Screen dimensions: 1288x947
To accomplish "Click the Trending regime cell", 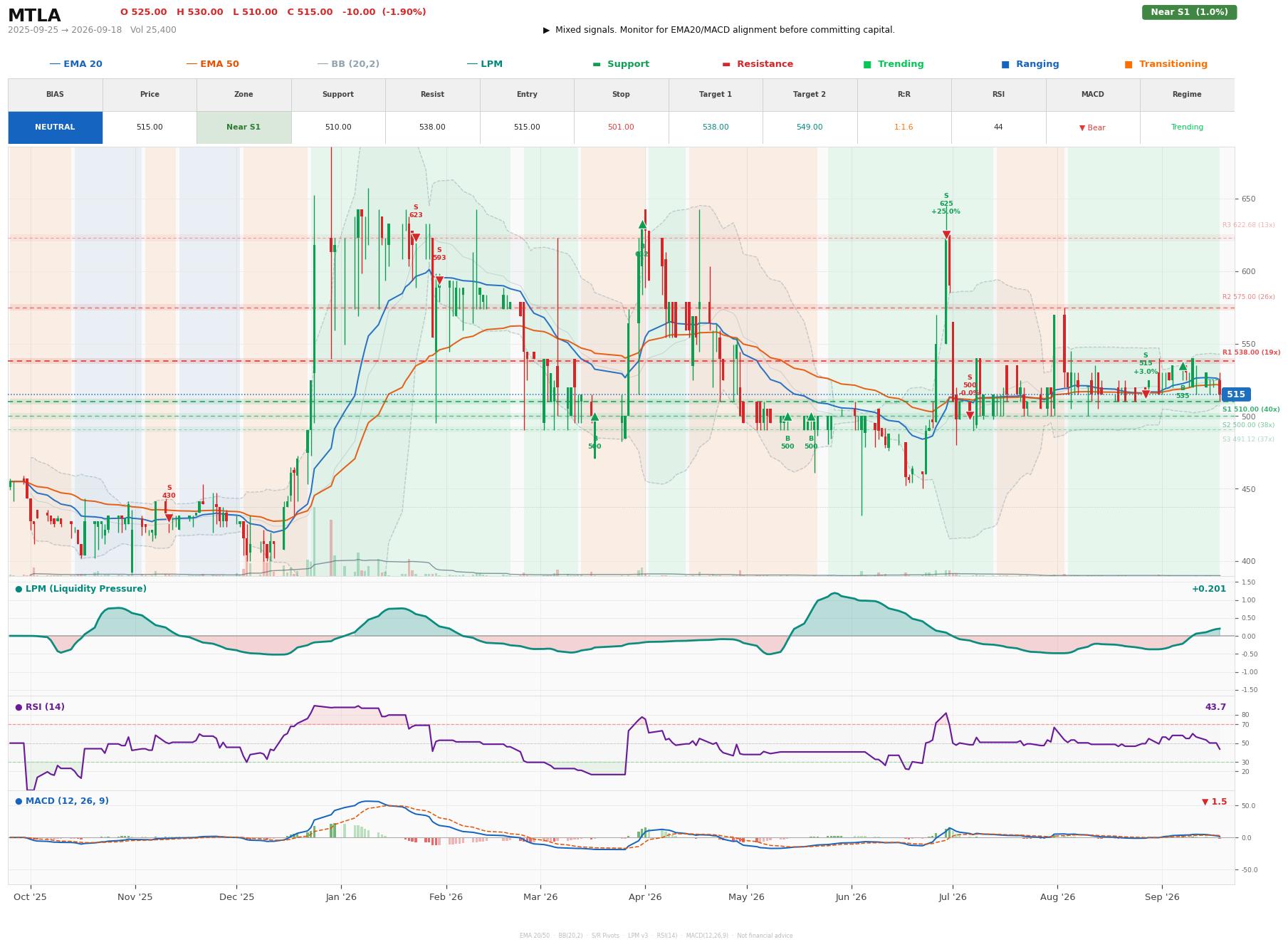I will [1187, 127].
